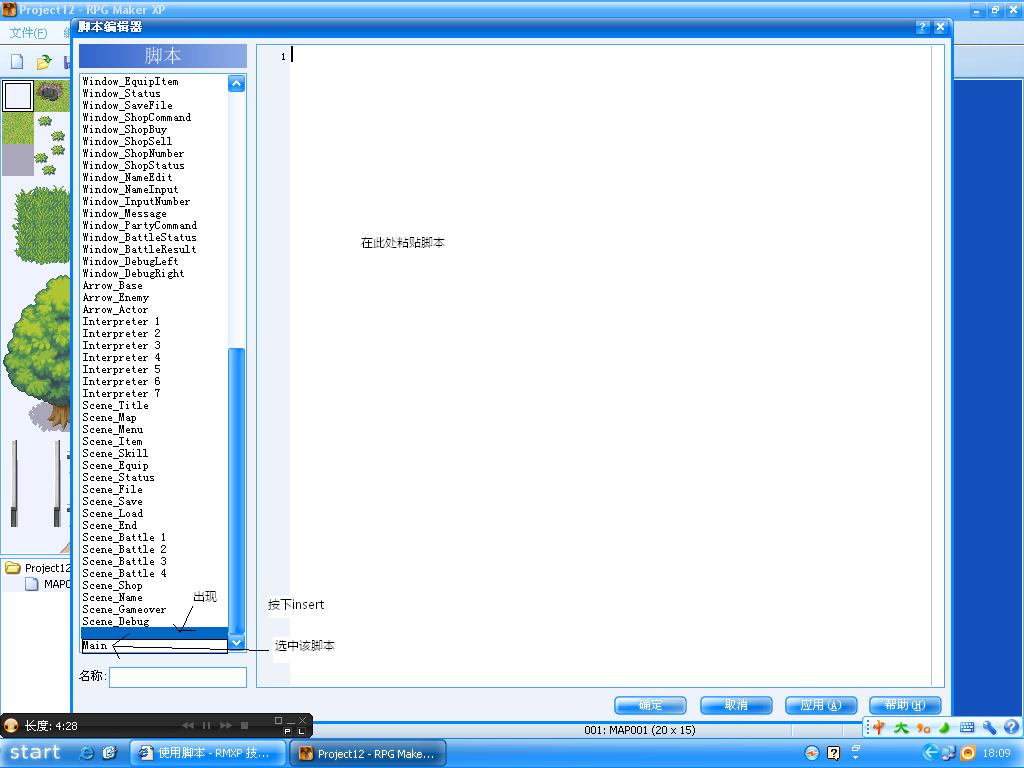Viewport: 1024px width, 768px height.
Task: Click the 确定 button
Action: (650, 705)
